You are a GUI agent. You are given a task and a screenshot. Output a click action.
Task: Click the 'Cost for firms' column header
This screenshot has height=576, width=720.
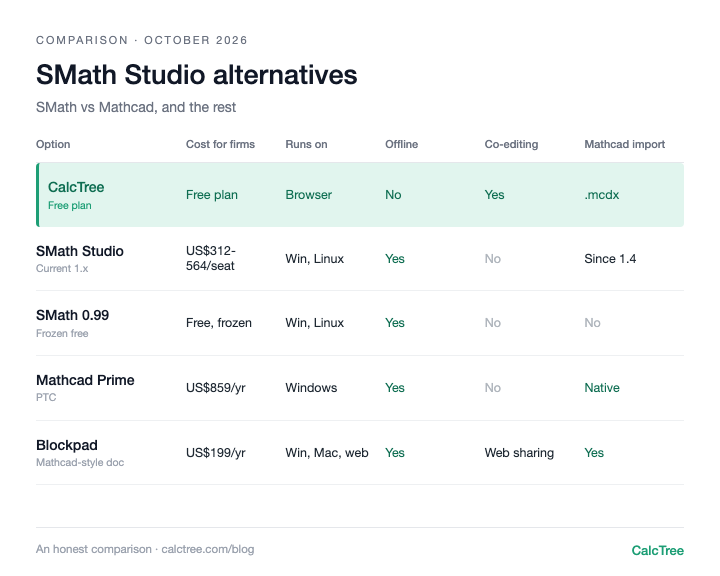pyautogui.click(x=220, y=144)
